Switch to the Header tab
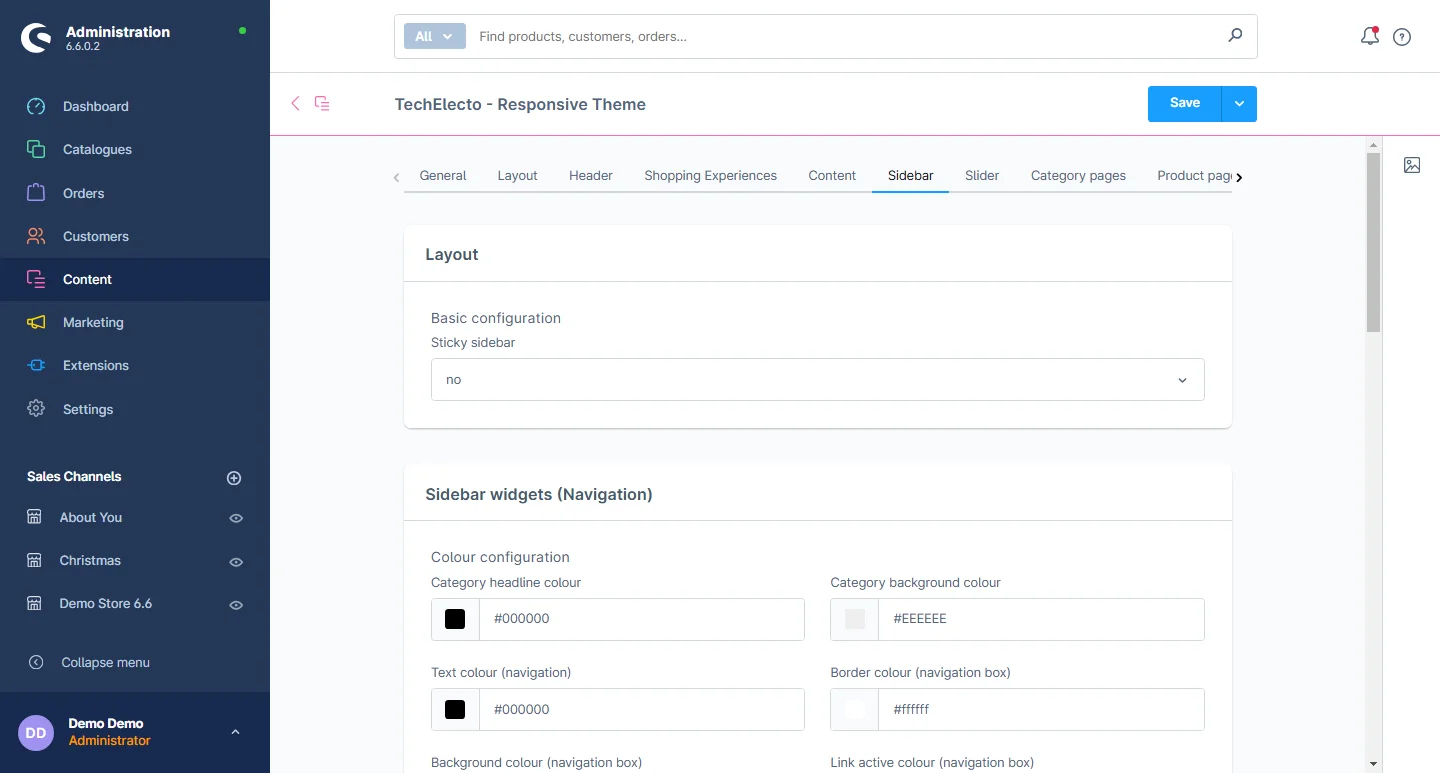 (x=590, y=175)
